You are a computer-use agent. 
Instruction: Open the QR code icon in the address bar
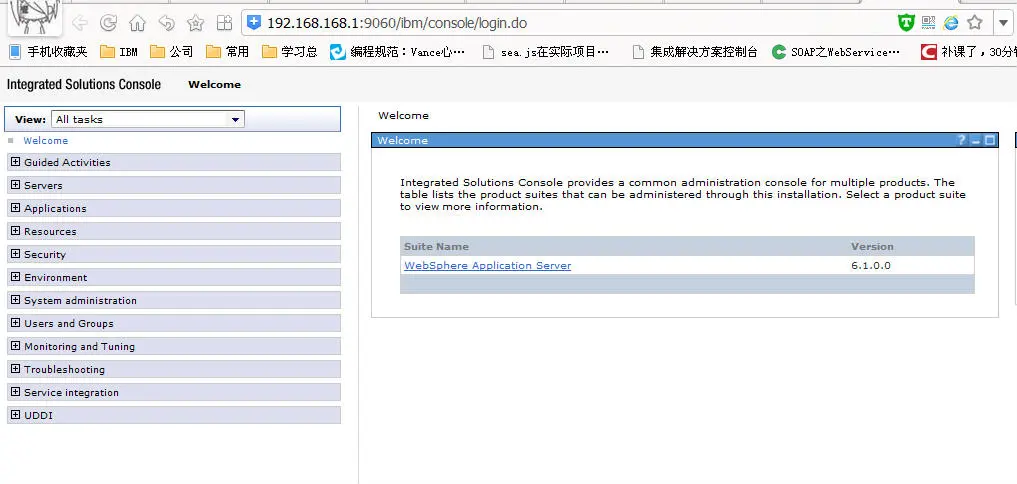coord(929,23)
